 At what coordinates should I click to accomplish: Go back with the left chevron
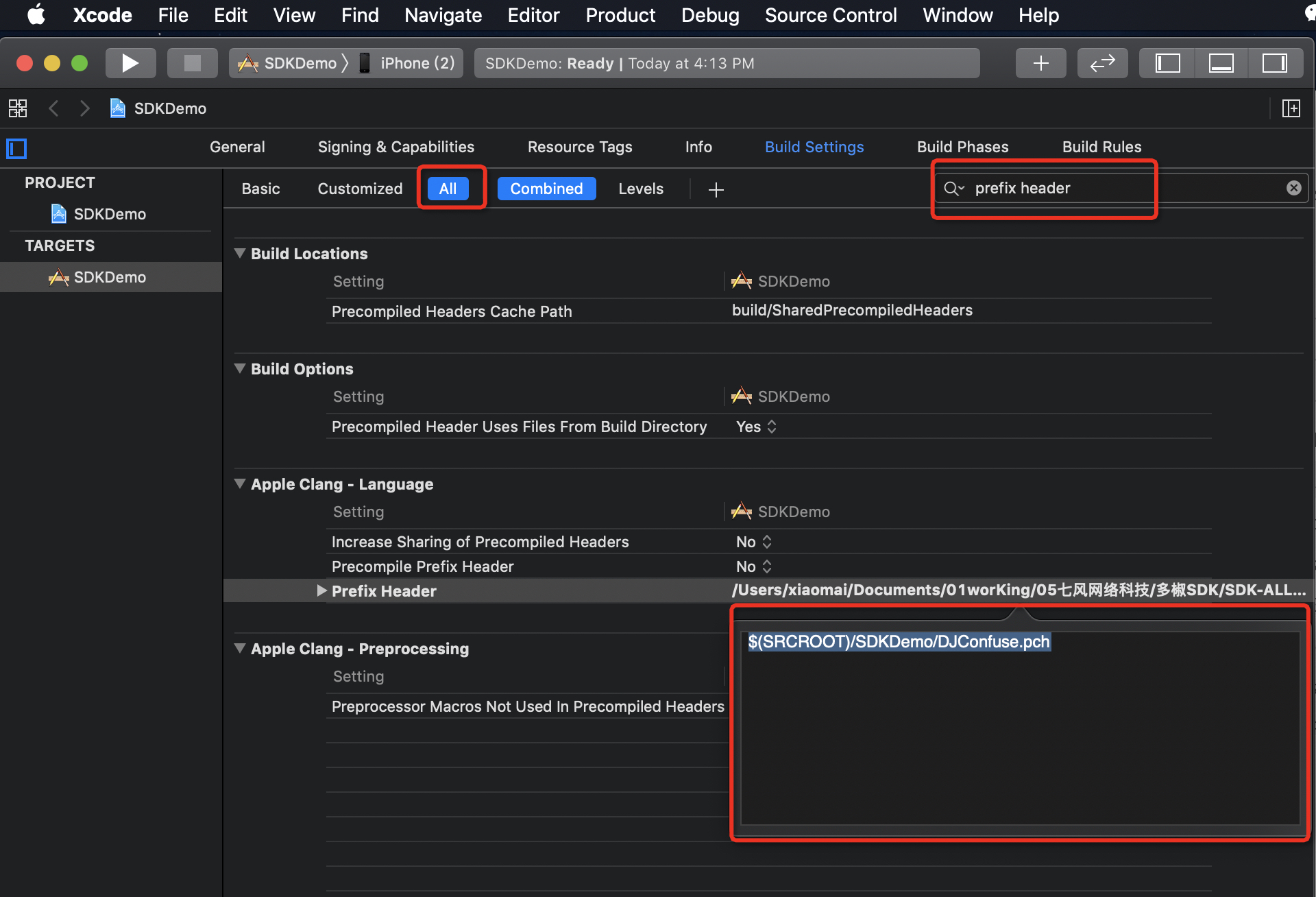[x=53, y=108]
